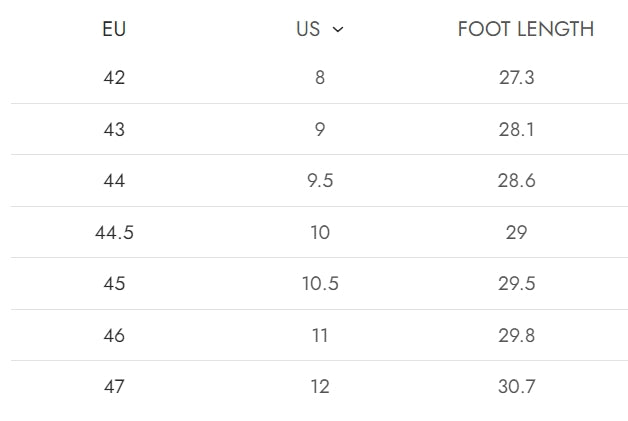628x421 pixels.
Task: Pick US size 12 cell
Action: 320,386
